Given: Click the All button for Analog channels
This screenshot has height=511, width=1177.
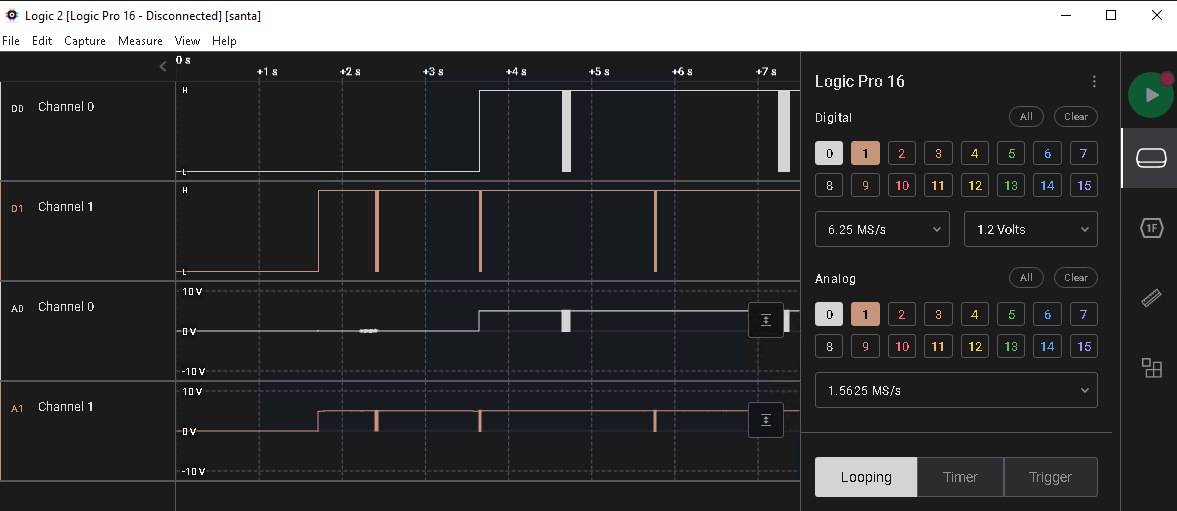Looking at the screenshot, I should pyautogui.click(x=1026, y=278).
